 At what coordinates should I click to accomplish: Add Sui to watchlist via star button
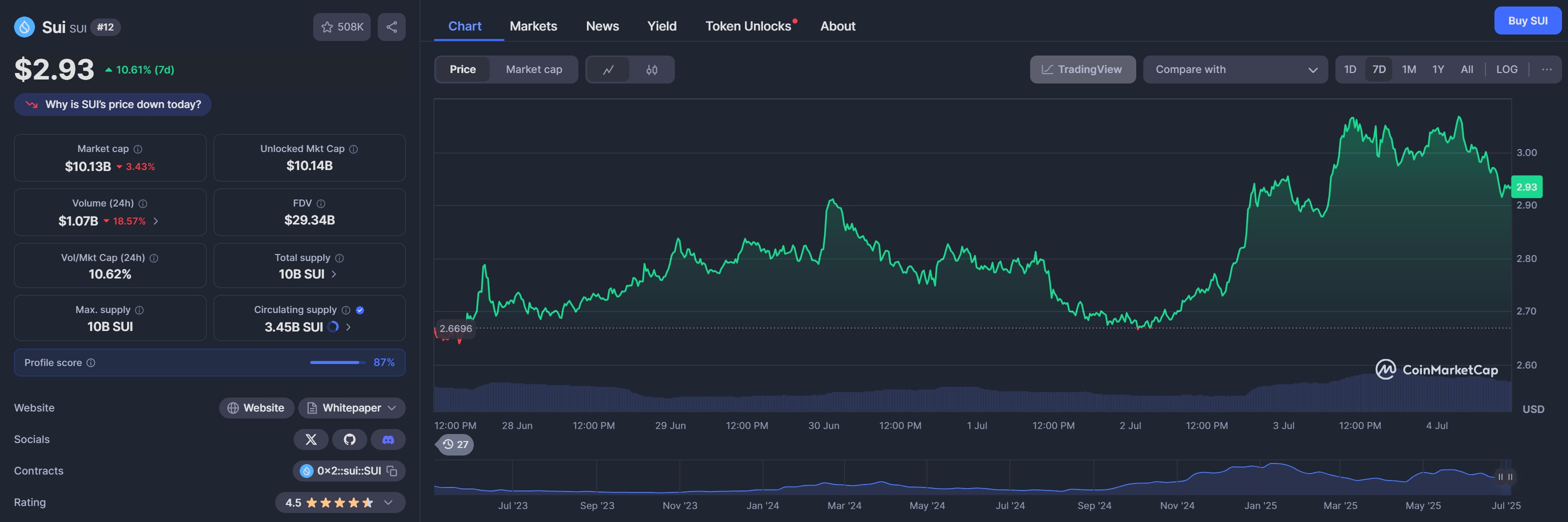click(x=342, y=27)
